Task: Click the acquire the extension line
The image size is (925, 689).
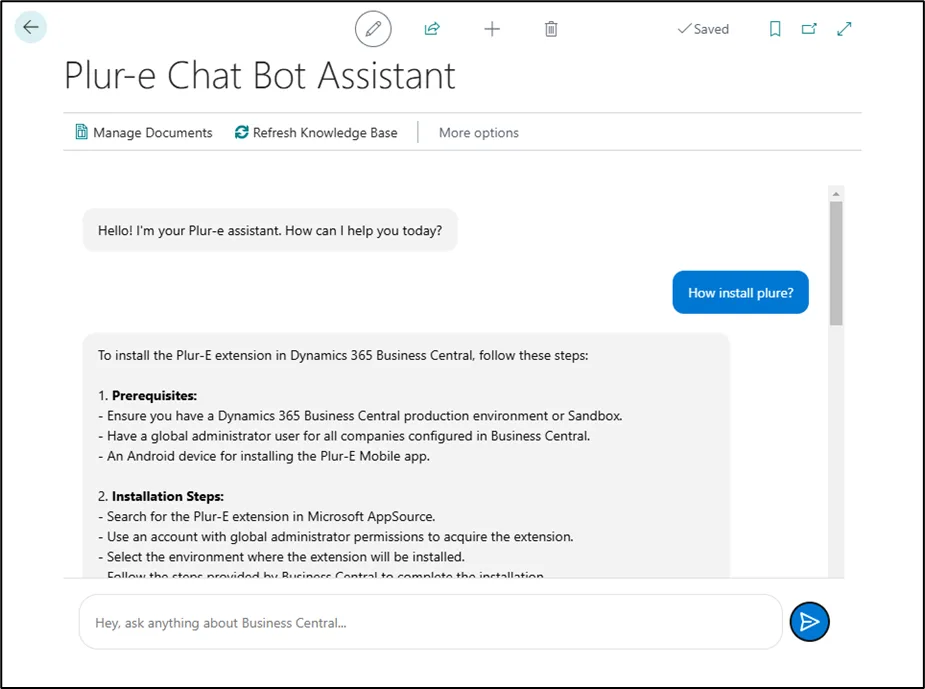Action: click(x=336, y=537)
